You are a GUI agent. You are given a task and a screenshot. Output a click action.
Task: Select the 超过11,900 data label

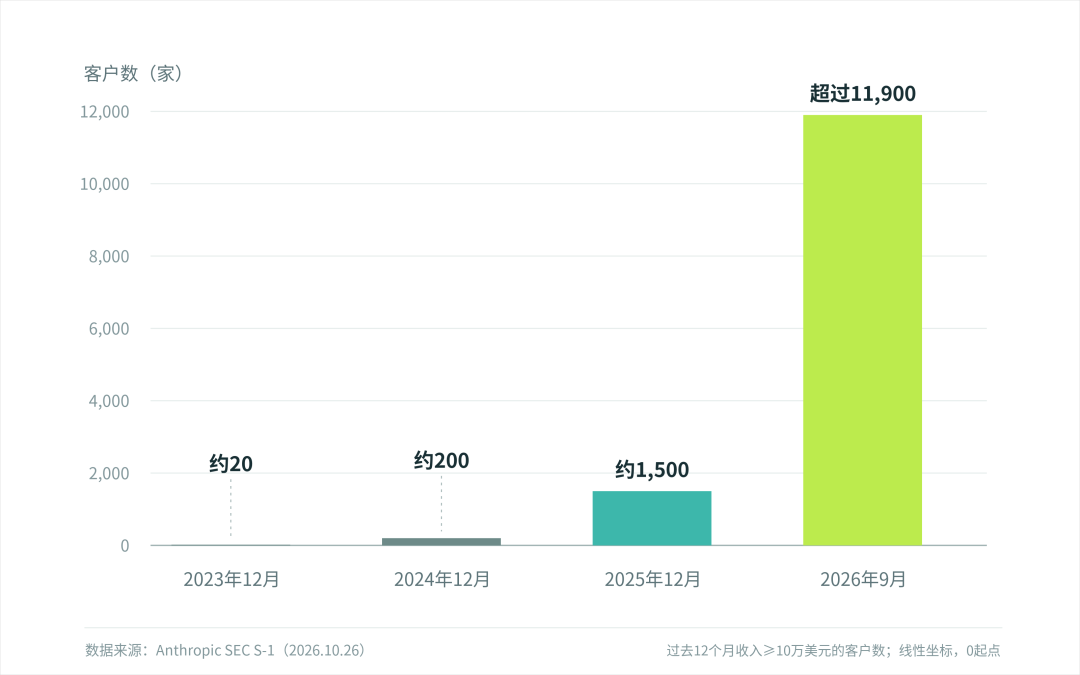862,93
